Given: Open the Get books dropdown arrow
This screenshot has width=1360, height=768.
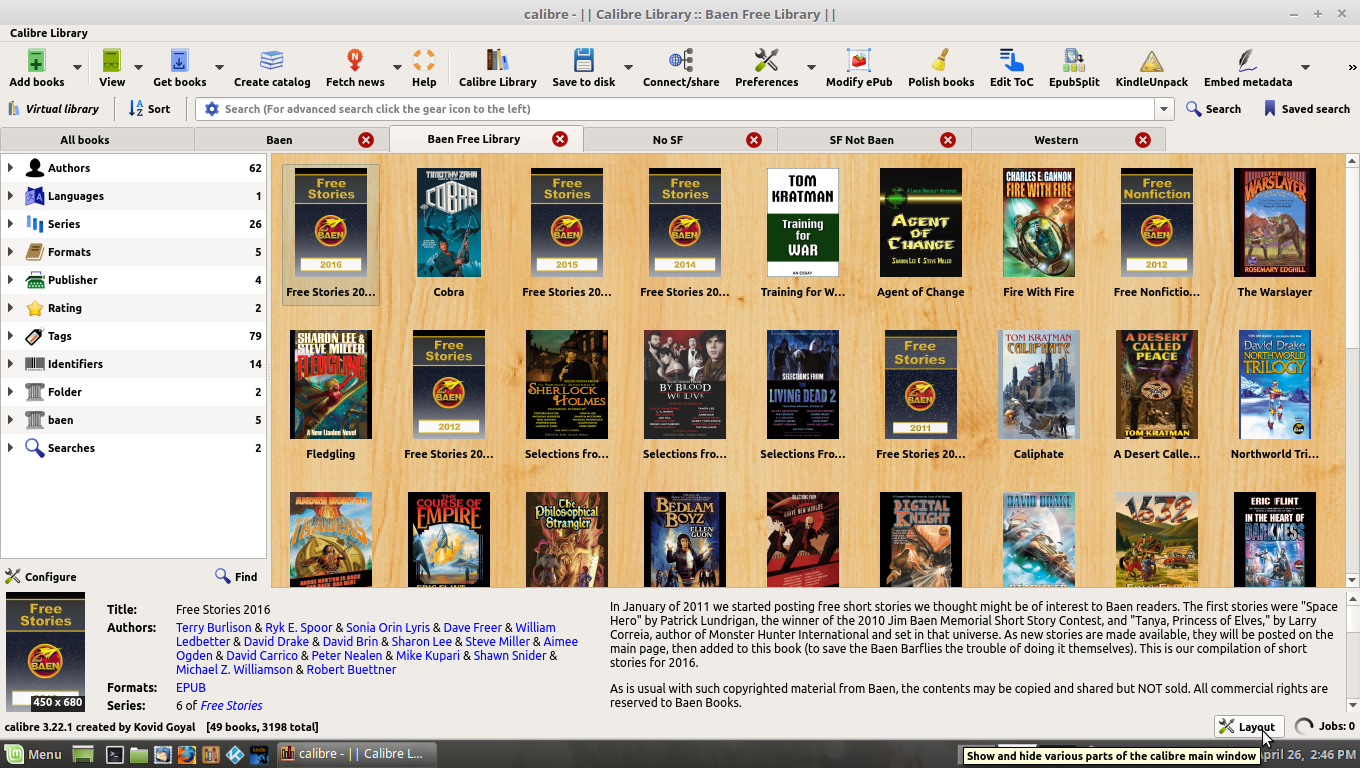Looking at the screenshot, I should [219, 68].
